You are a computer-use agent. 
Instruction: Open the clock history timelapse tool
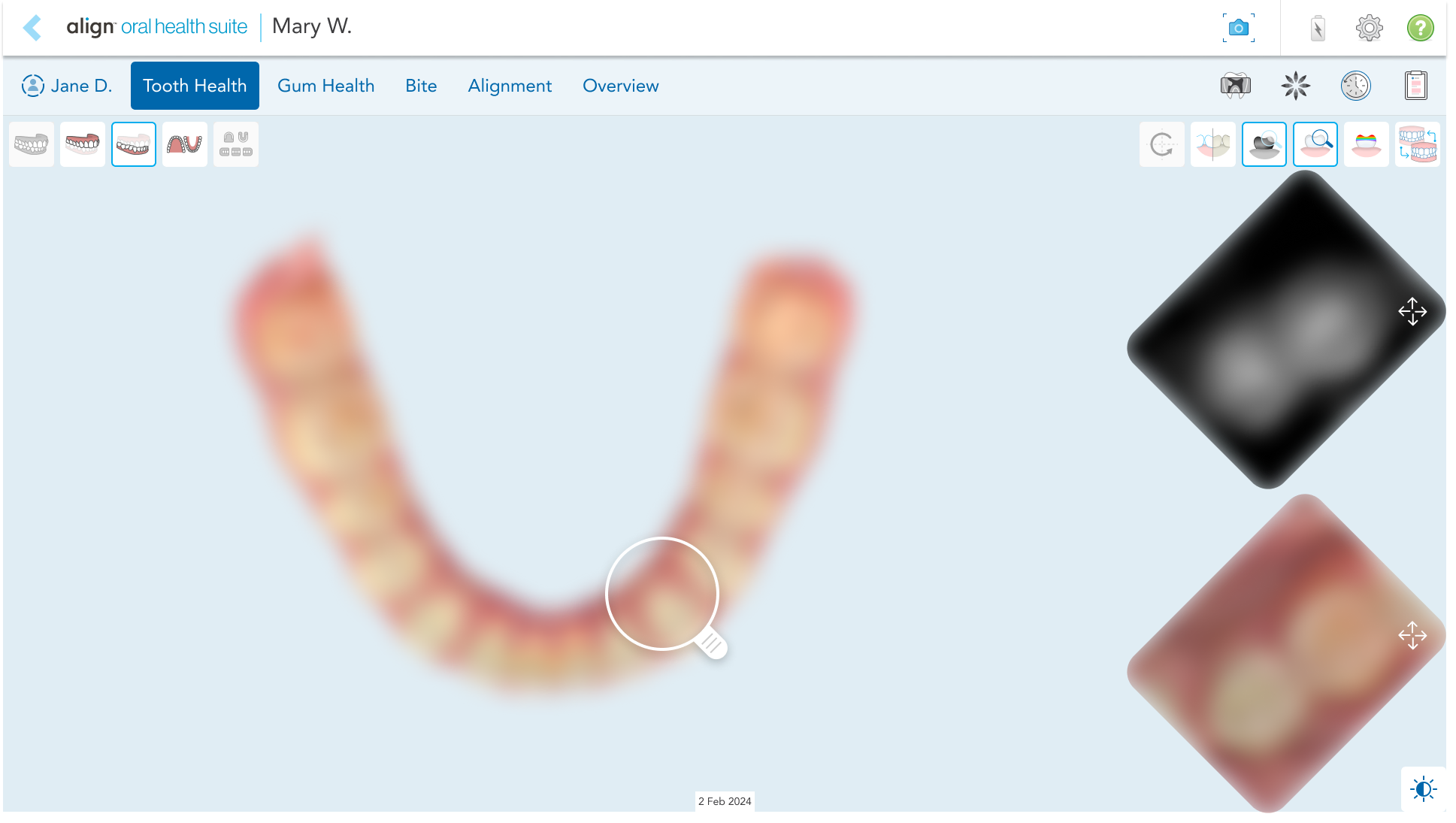tap(1355, 86)
